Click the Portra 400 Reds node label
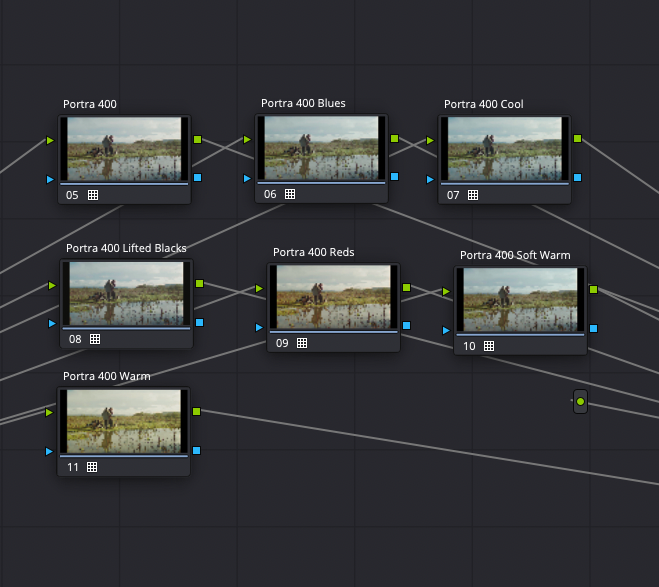The width and height of the screenshot is (659, 587). [x=313, y=252]
